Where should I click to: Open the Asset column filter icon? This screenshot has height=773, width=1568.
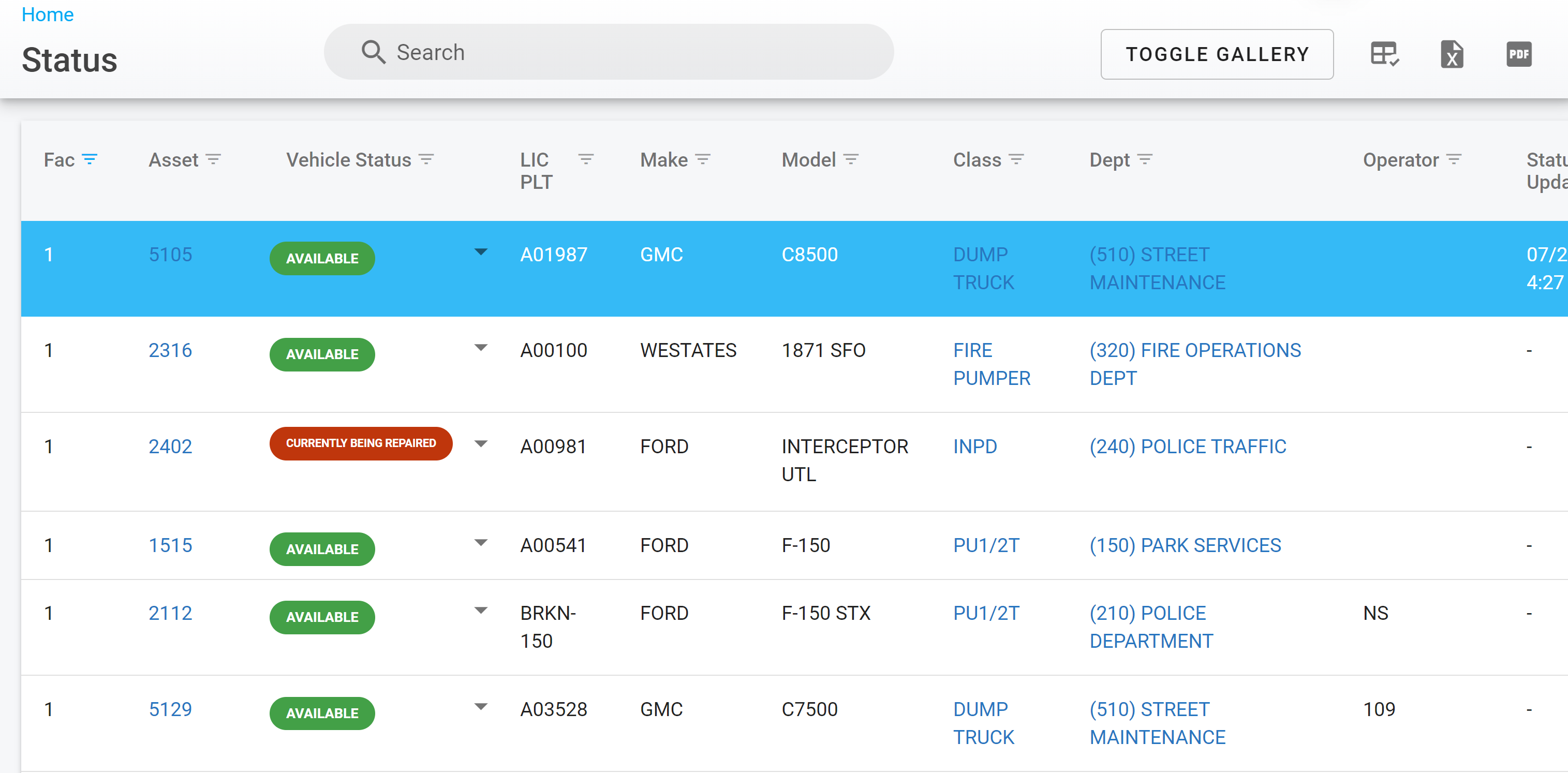tap(213, 159)
